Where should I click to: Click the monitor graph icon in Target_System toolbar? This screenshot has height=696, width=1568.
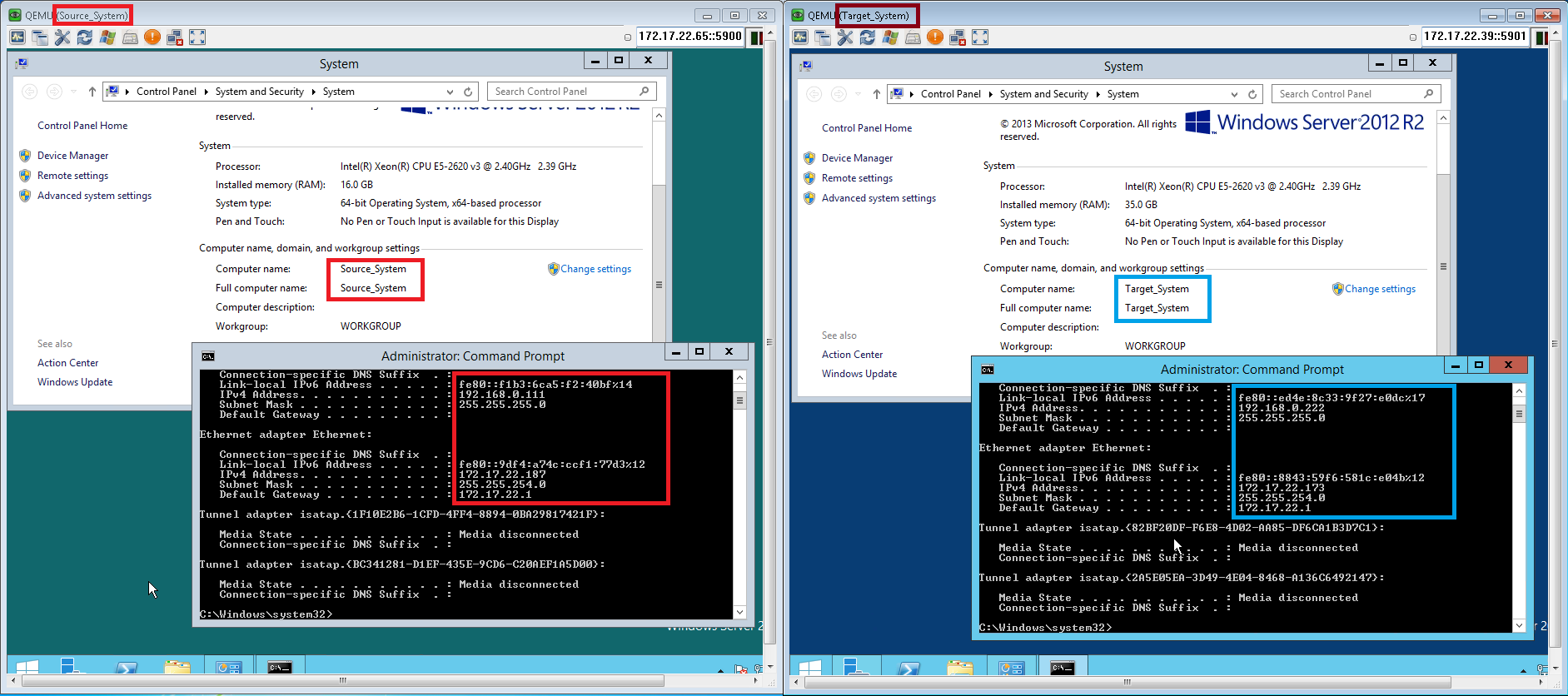(800, 37)
